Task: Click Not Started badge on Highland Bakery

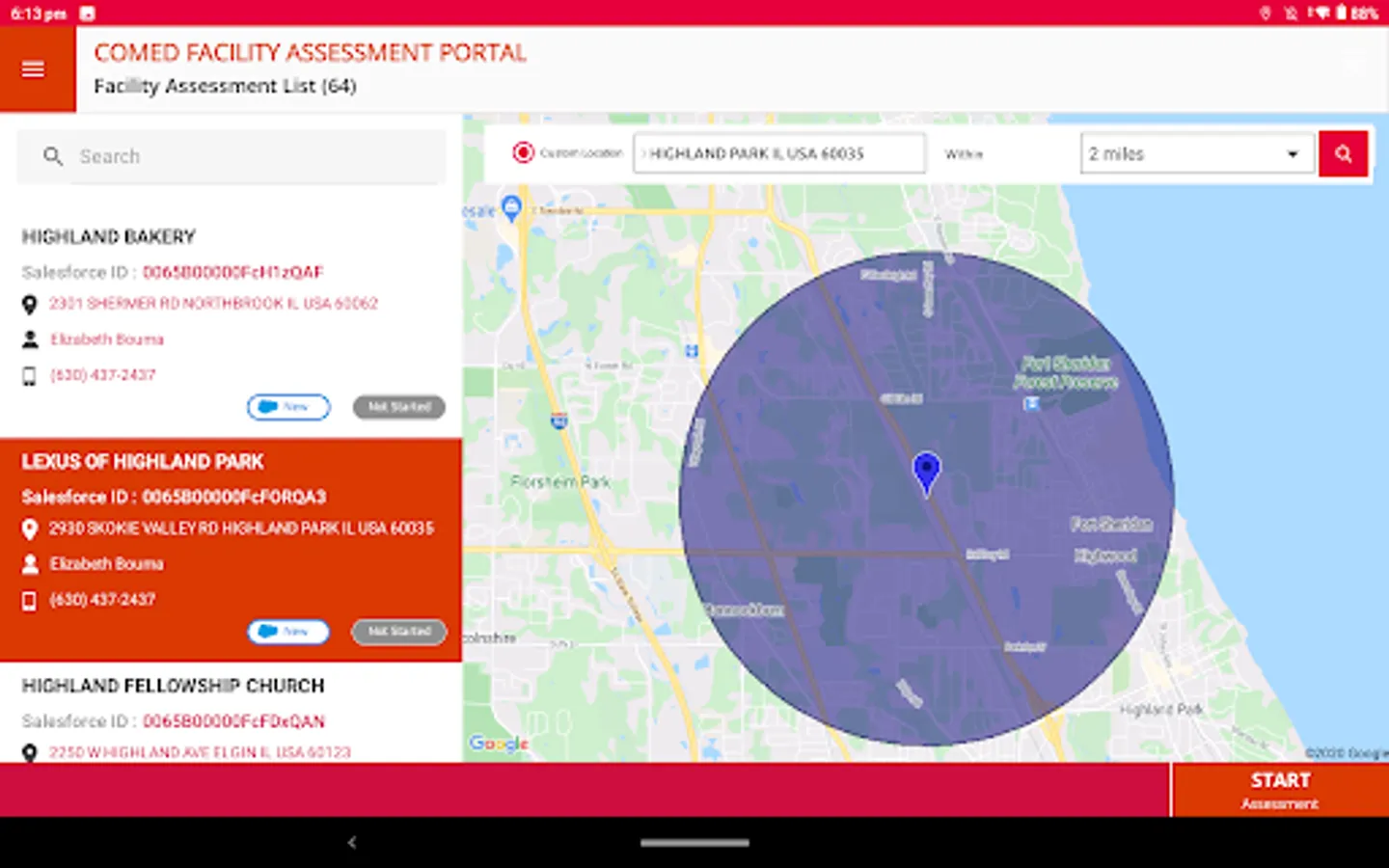Action: pyautogui.click(x=399, y=407)
